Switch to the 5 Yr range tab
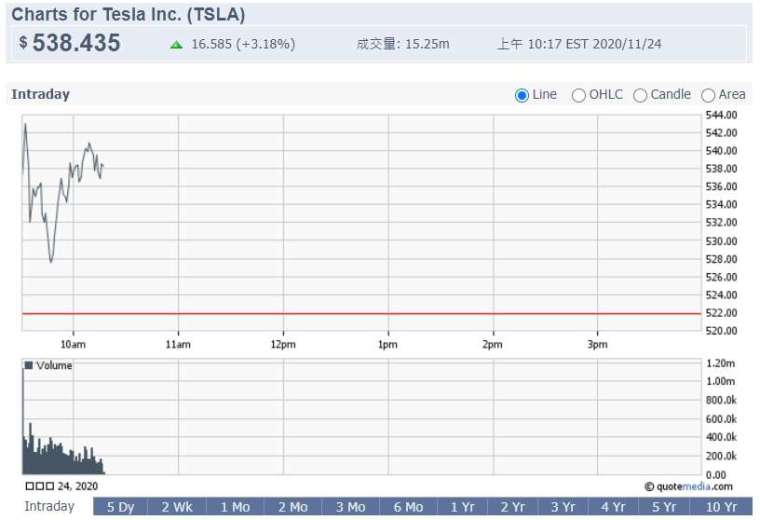 [x=664, y=507]
